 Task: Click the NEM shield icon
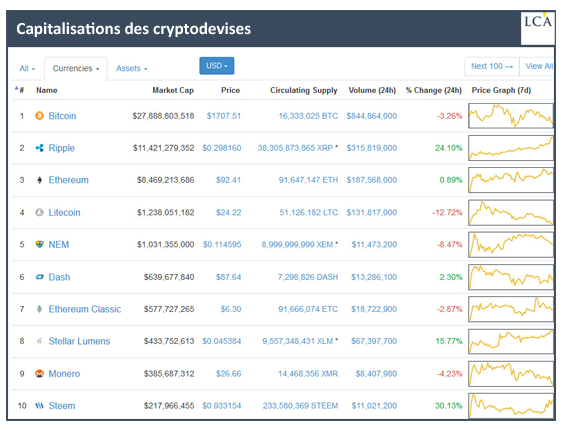click(x=39, y=244)
